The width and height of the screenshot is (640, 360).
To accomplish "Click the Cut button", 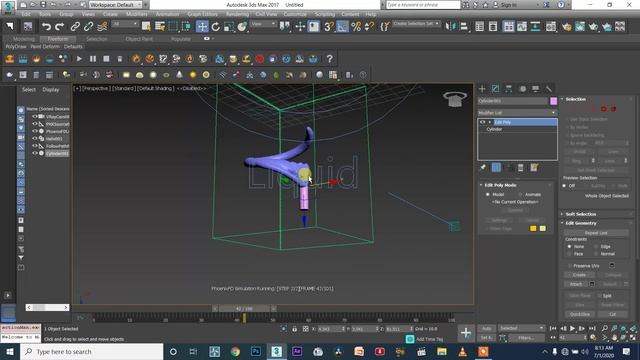I will tap(612, 314).
